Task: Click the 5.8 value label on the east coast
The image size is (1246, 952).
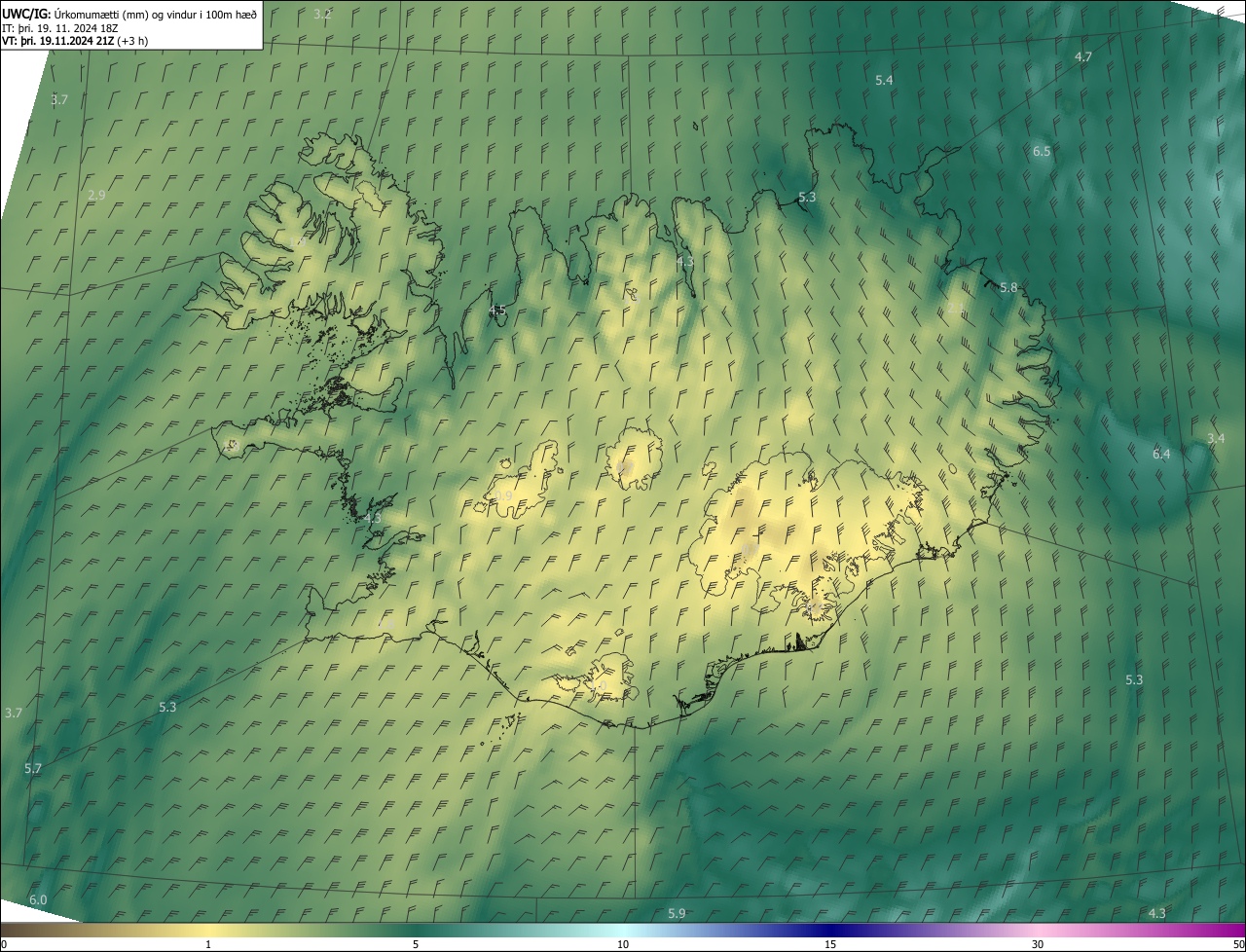Action: [1008, 288]
